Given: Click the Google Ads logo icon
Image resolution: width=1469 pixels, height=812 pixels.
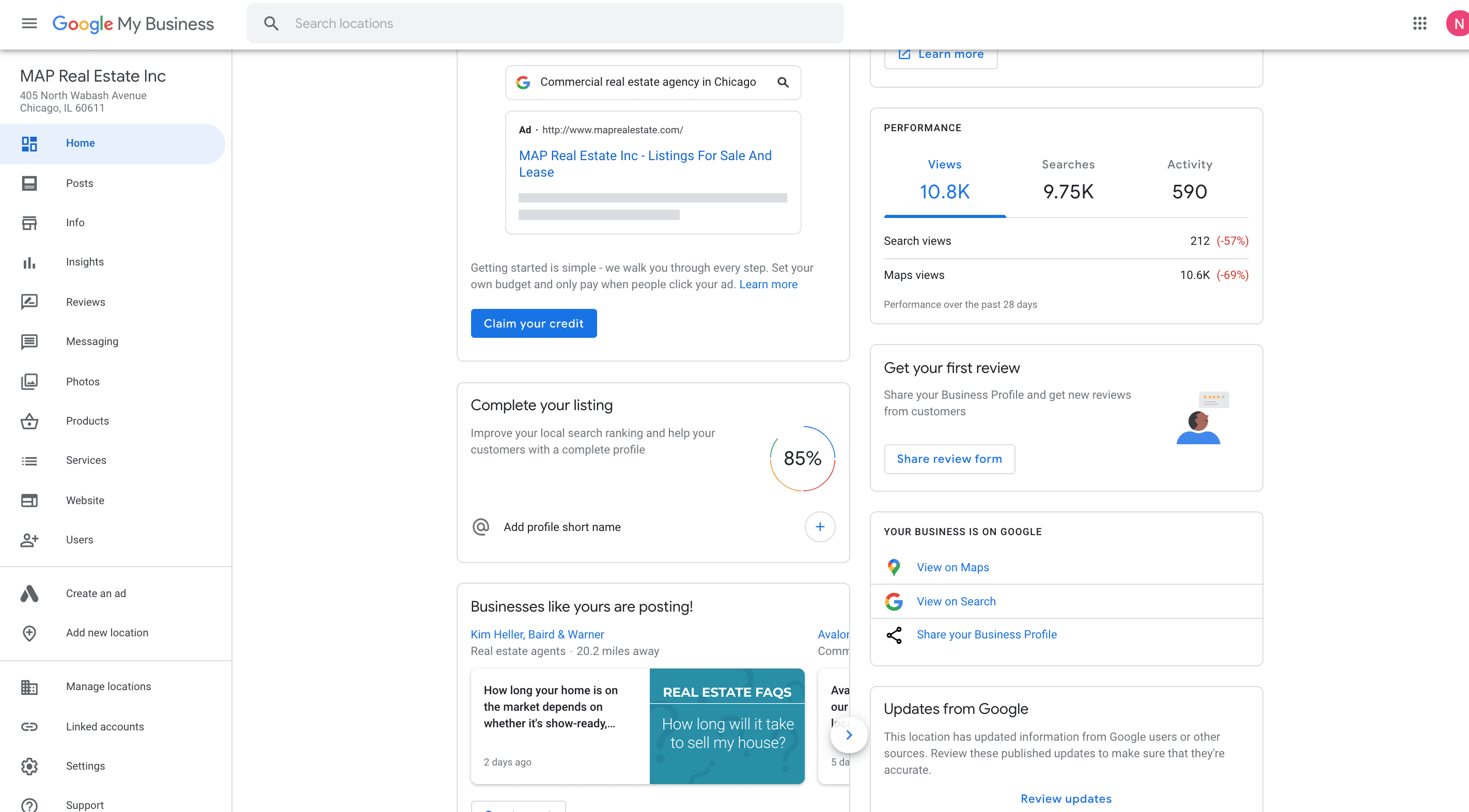Looking at the screenshot, I should [29, 594].
